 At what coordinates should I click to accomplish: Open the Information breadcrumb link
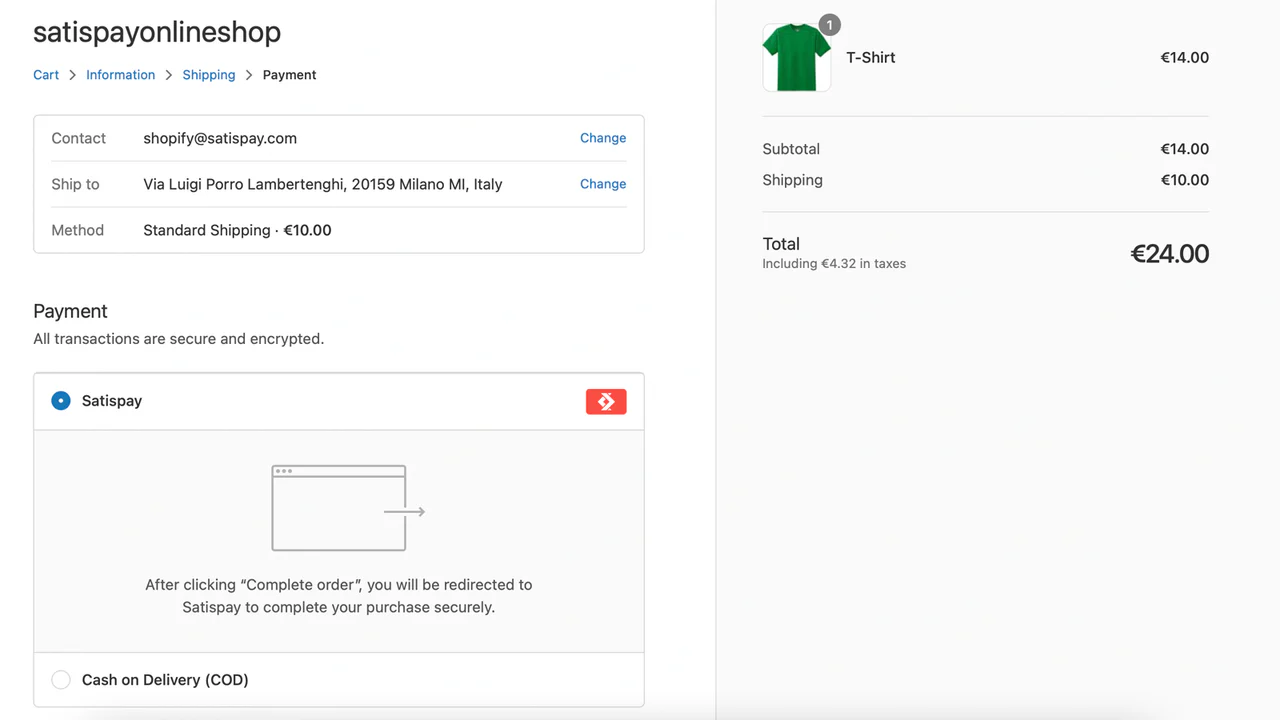120,75
